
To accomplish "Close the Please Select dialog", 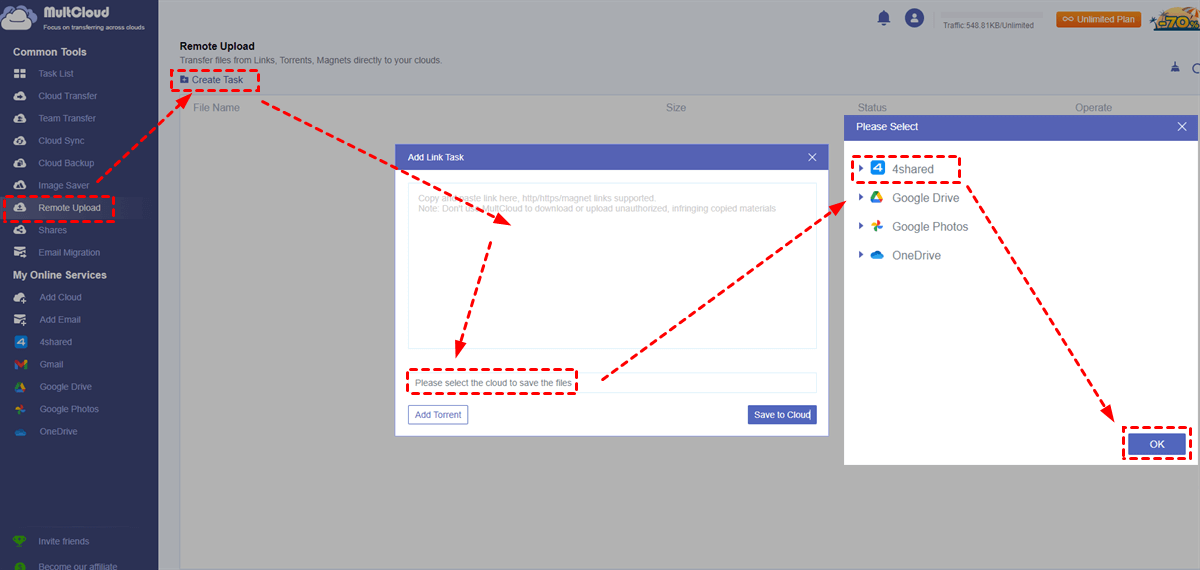I will [x=1182, y=127].
